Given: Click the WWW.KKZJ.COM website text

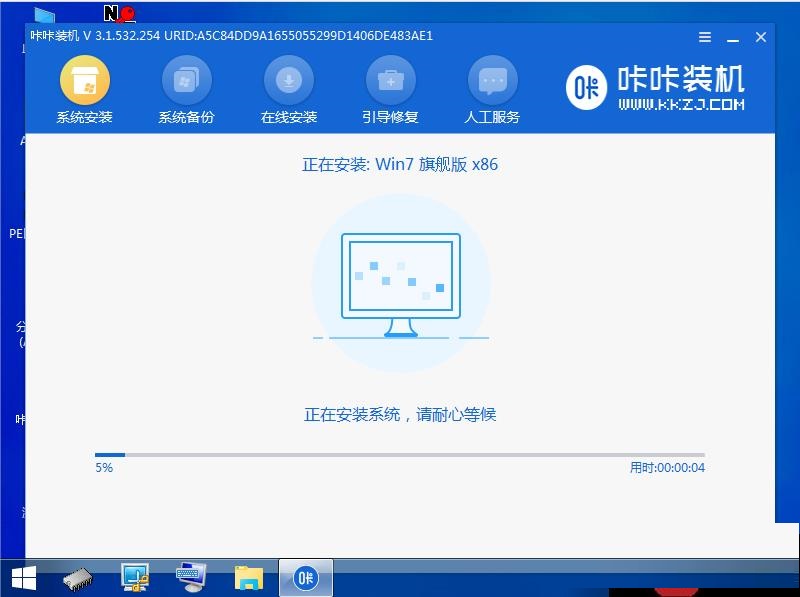Looking at the screenshot, I should 680,104.
